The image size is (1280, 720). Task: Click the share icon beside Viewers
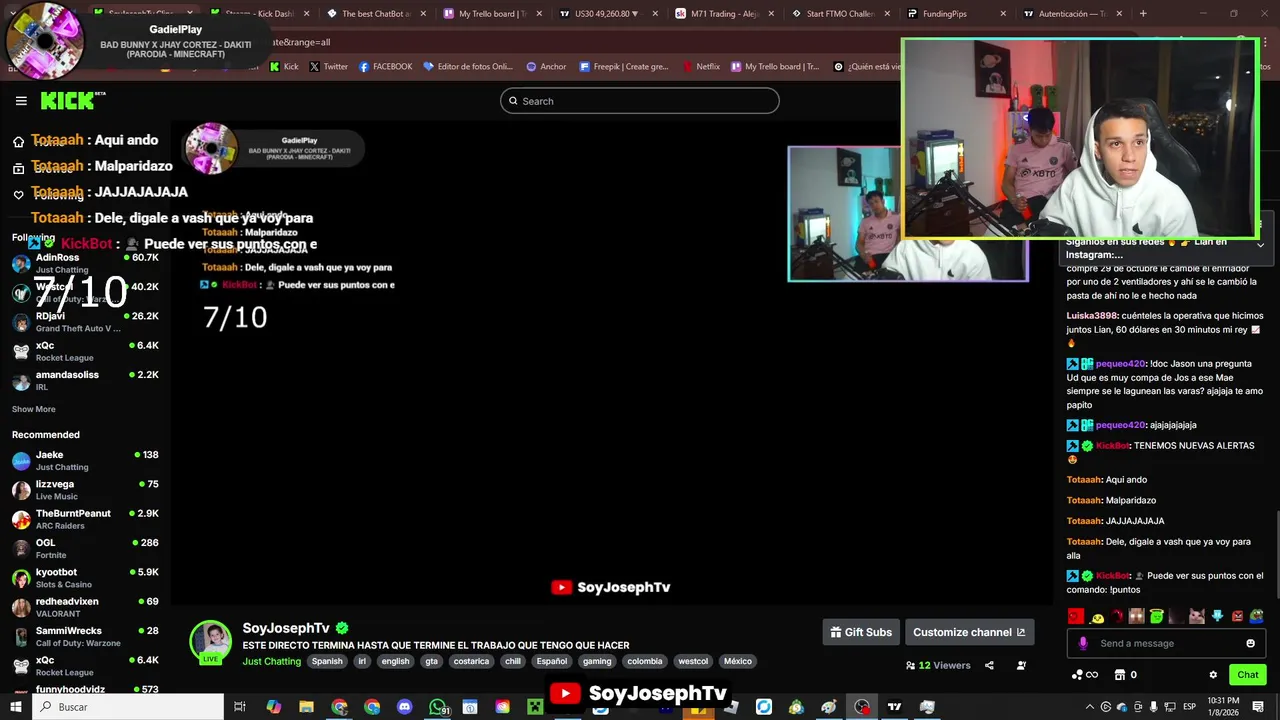(x=989, y=665)
